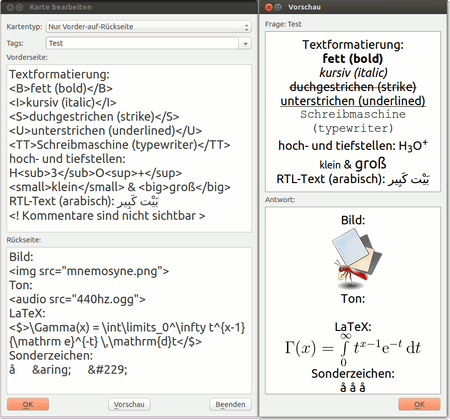Click 'Sonderzeichen:' in the Rückseite editor
The height and width of the screenshot is (420, 450).
51,356
